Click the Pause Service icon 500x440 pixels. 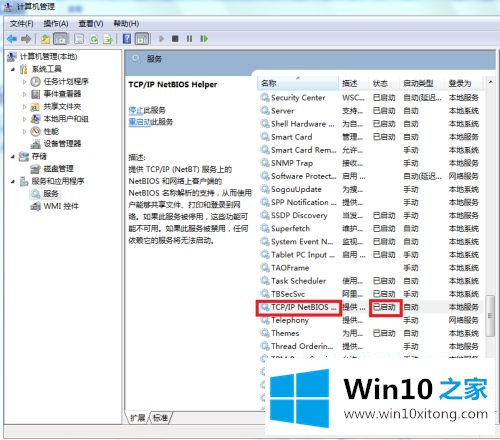click(189, 39)
